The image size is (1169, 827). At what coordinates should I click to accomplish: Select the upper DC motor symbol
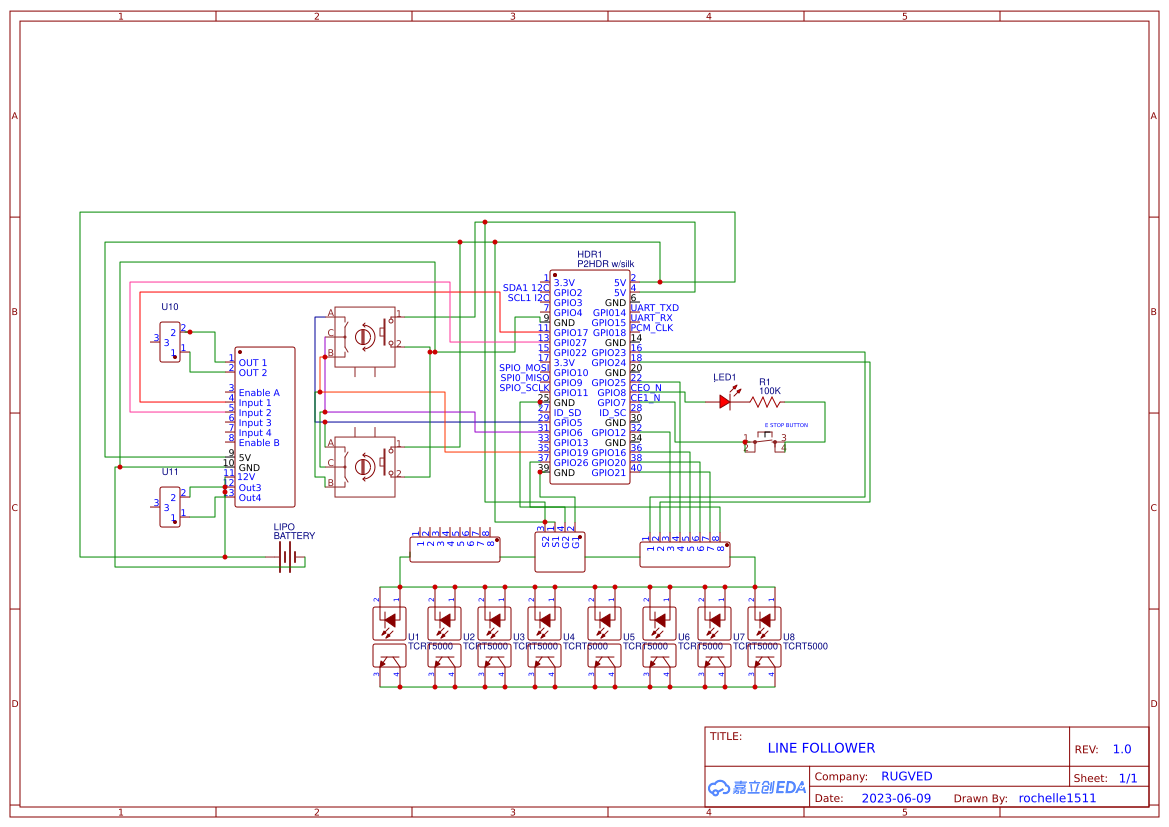point(363,337)
